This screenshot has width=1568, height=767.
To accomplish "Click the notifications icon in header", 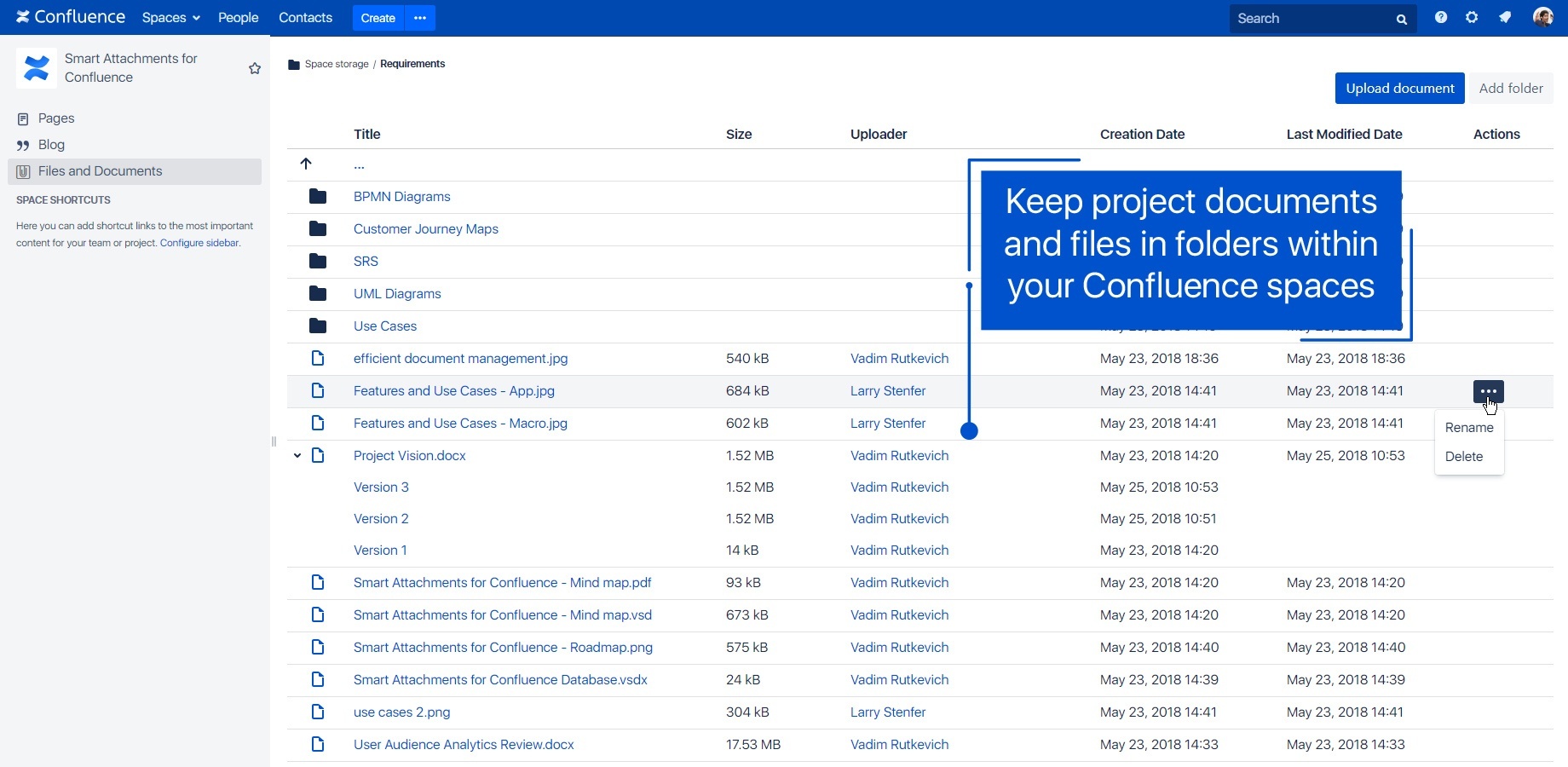I will [x=1505, y=18].
